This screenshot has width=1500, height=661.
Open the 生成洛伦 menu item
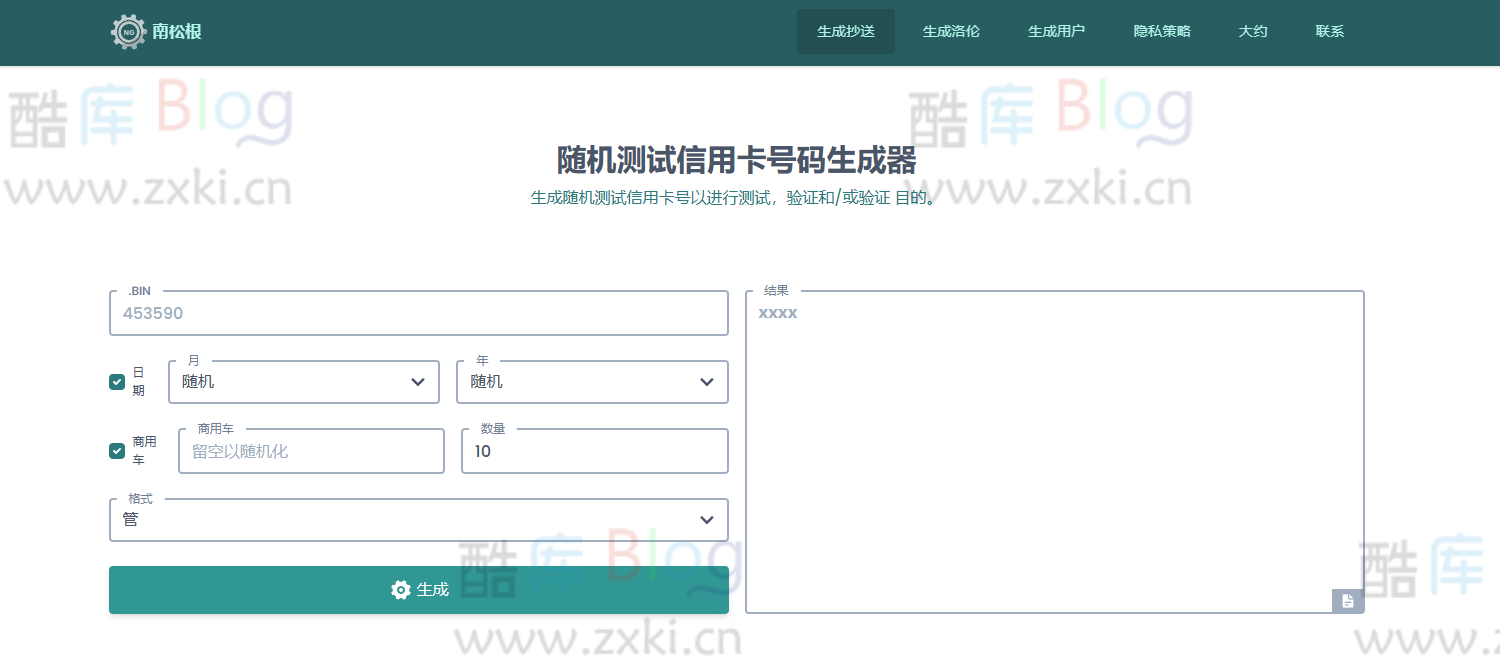point(951,31)
